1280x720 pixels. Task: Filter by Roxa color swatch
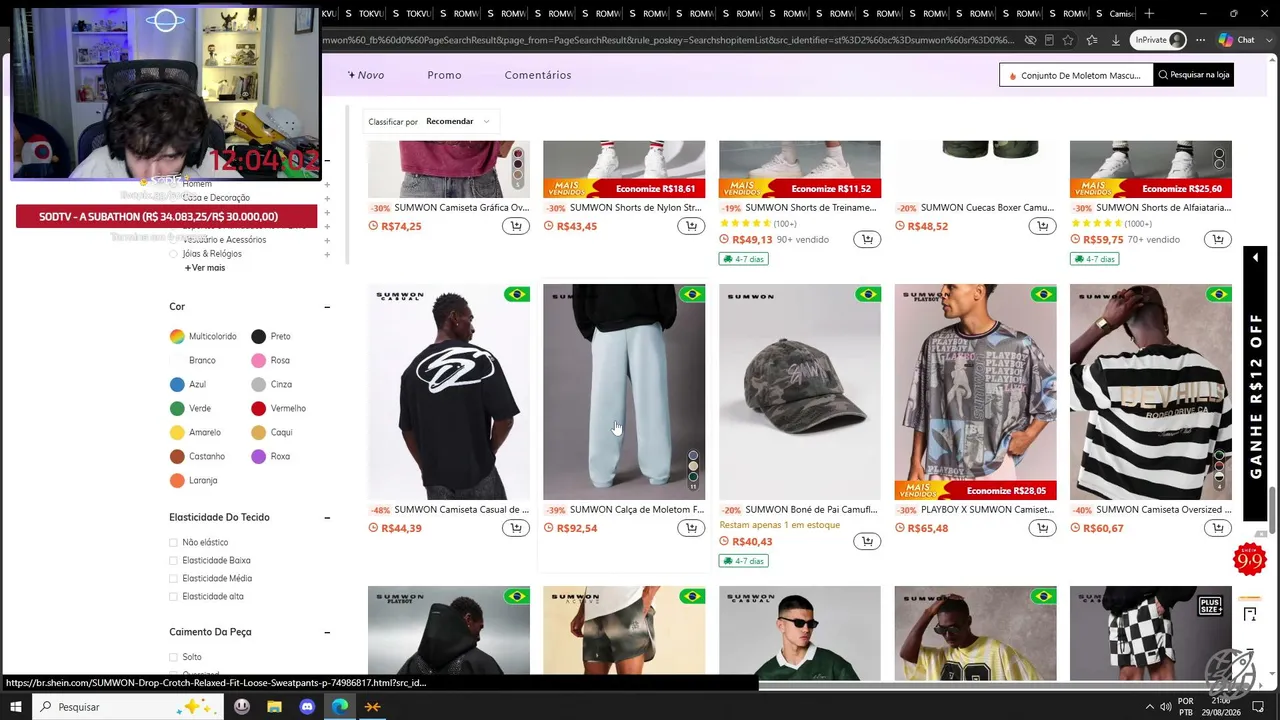tap(258, 457)
